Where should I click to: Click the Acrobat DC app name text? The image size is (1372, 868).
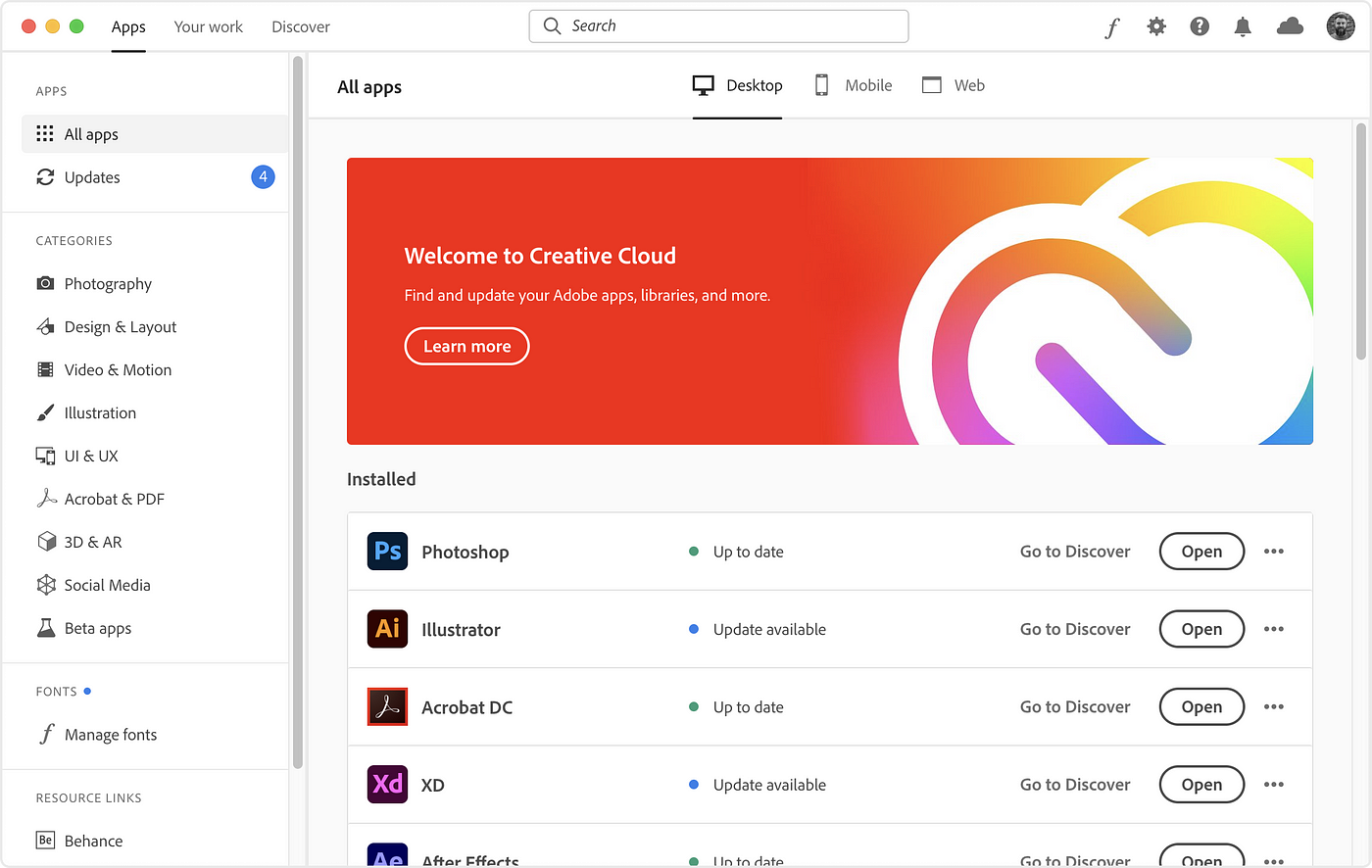pyautogui.click(x=466, y=706)
